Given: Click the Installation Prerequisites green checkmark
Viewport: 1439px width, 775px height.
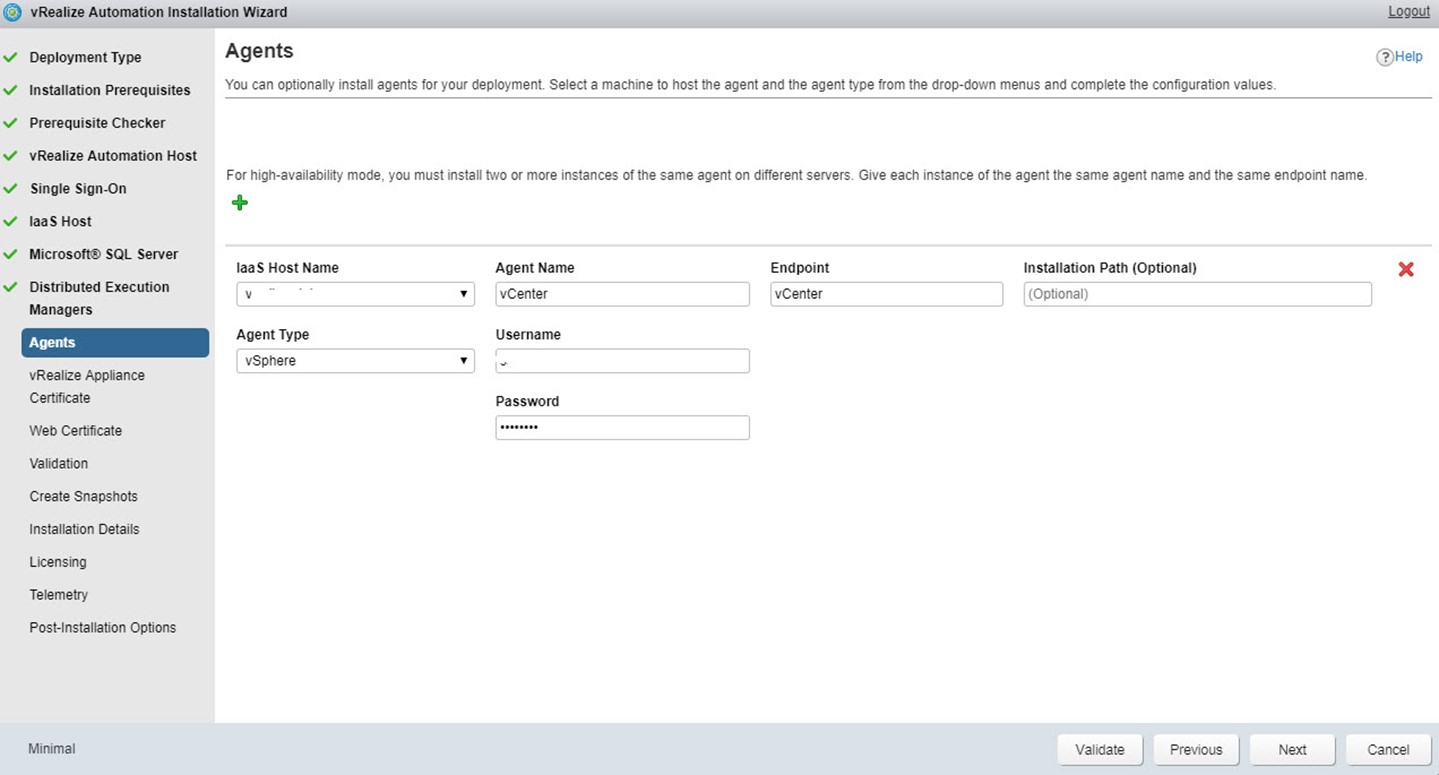Looking at the screenshot, I should [11, 90].
